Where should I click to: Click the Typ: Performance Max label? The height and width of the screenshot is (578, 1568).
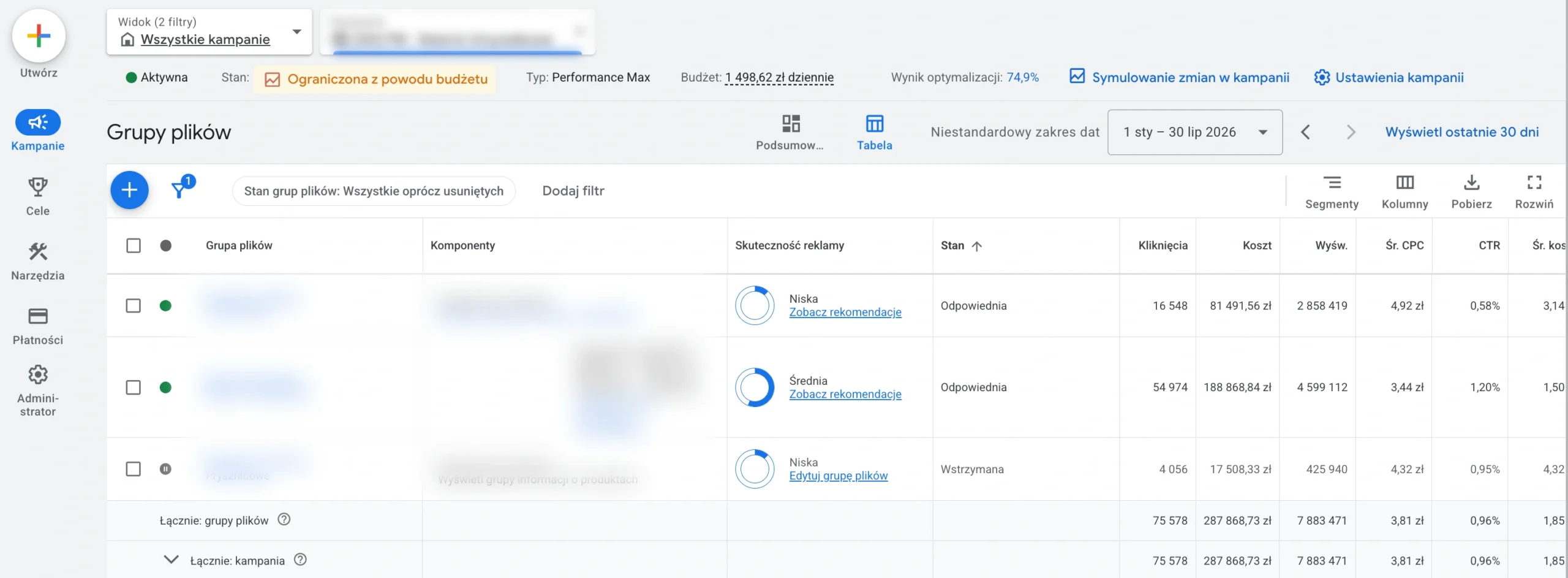[587, 77]
